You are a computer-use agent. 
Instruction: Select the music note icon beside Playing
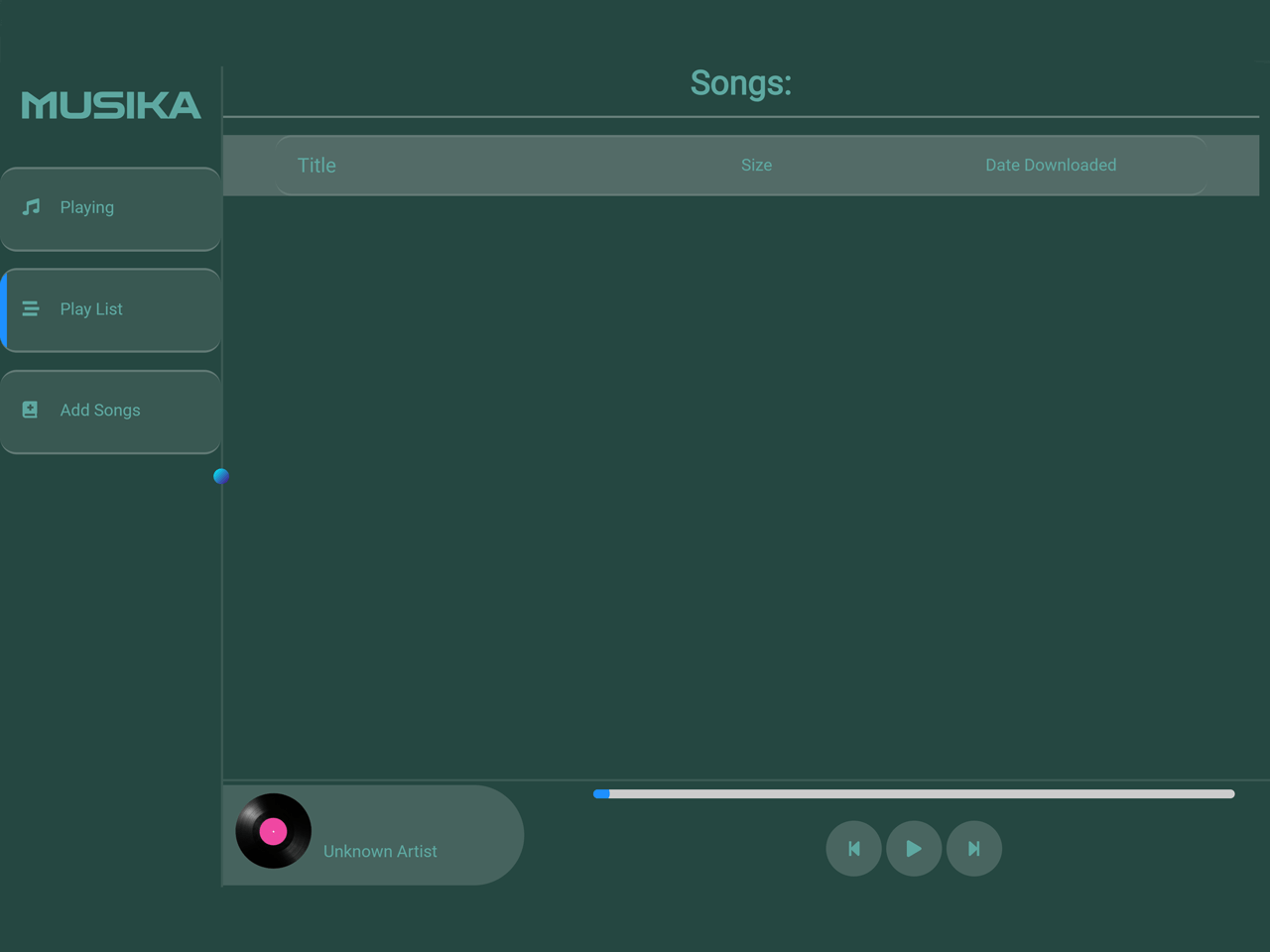click(31, 207)
